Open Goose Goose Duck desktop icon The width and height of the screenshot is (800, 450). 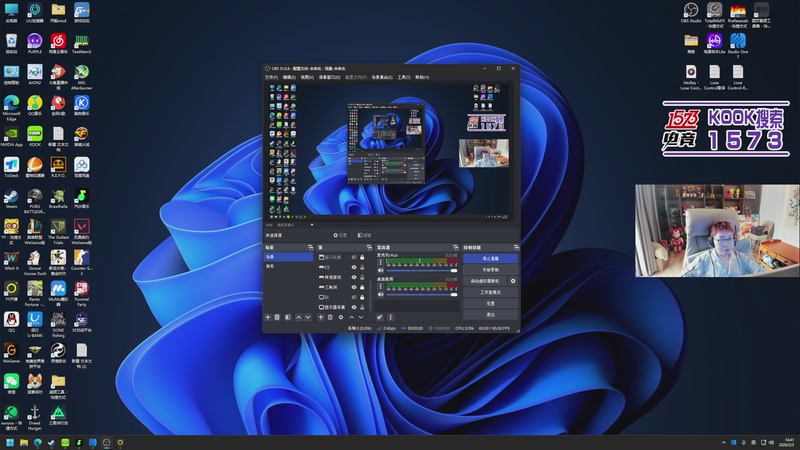tap(35, 262)
